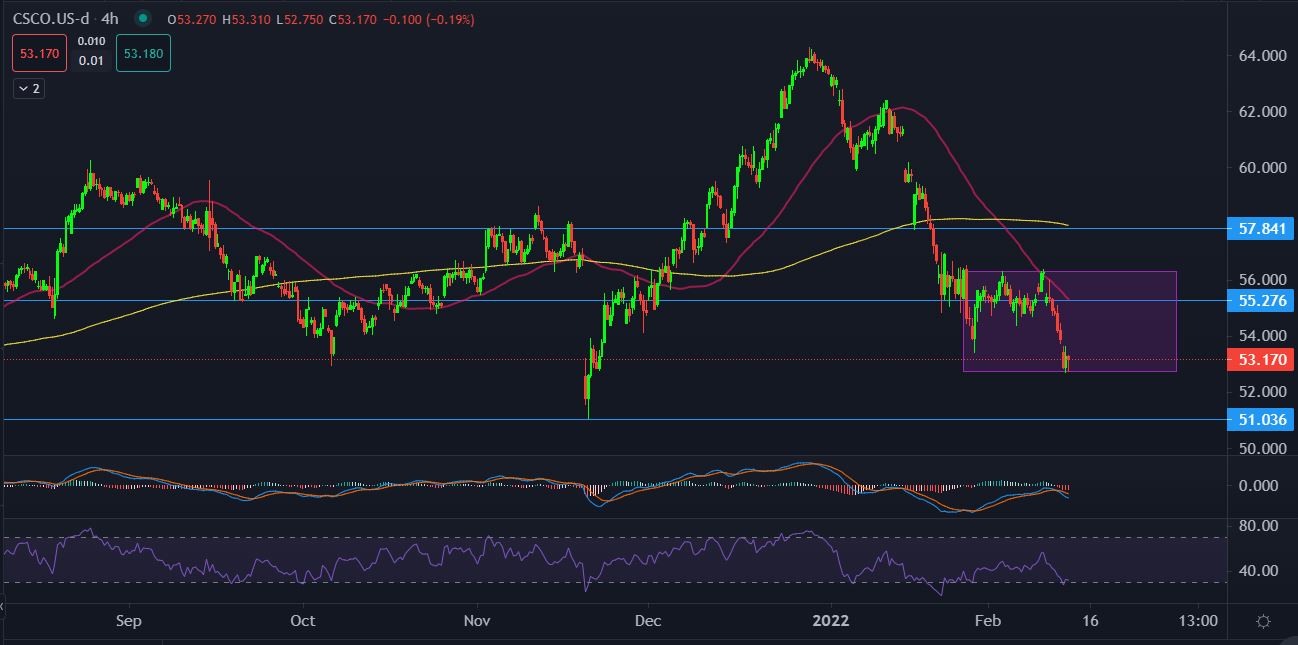The image size is (1298, 645).
Task: Click the 64.000 price scale label
Action: click(x=1260, y=56)
